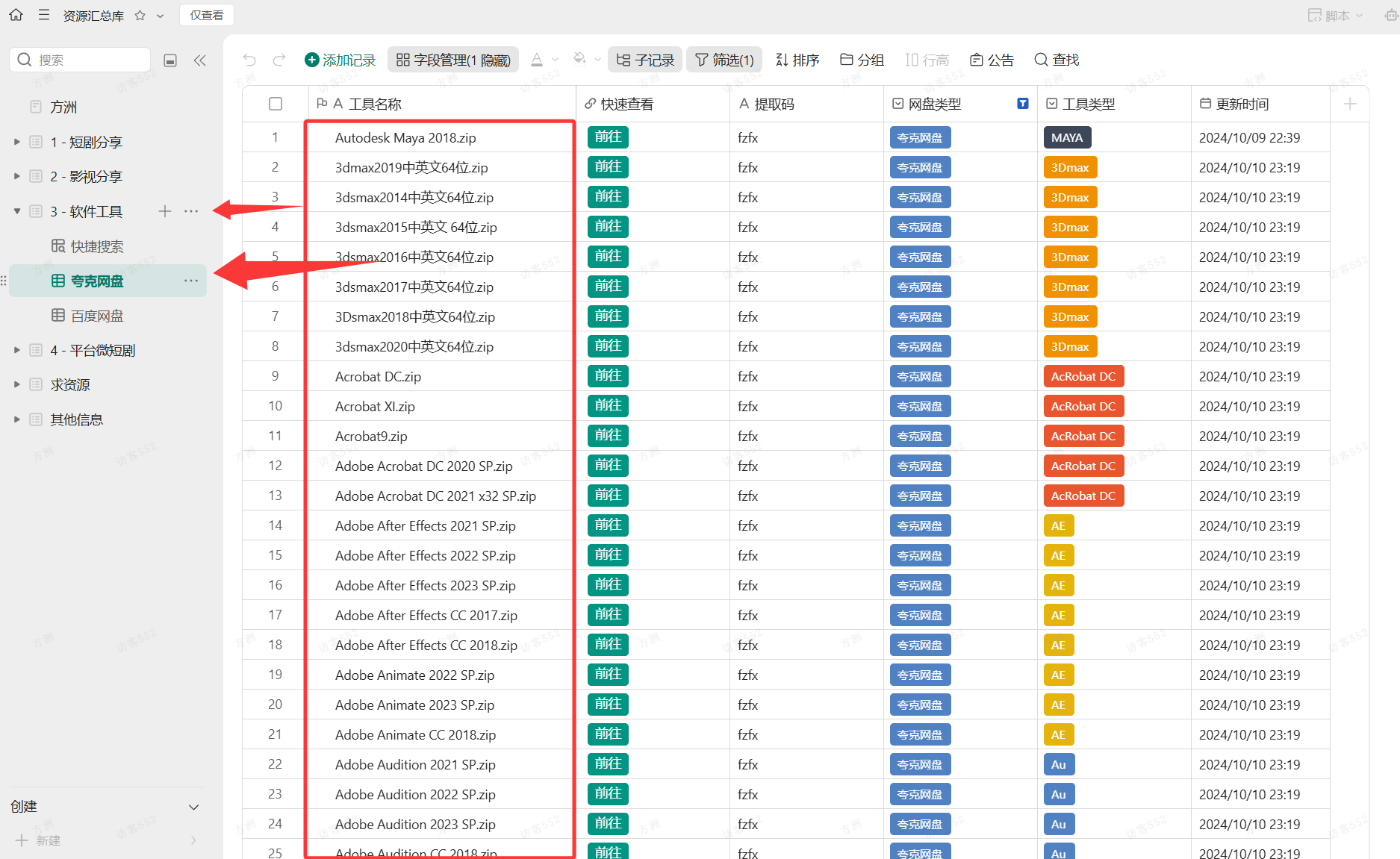Click the plus icon beside 3 - 软件工具
This screenshot has width=1400, height=859.
(x=165, y=212)
